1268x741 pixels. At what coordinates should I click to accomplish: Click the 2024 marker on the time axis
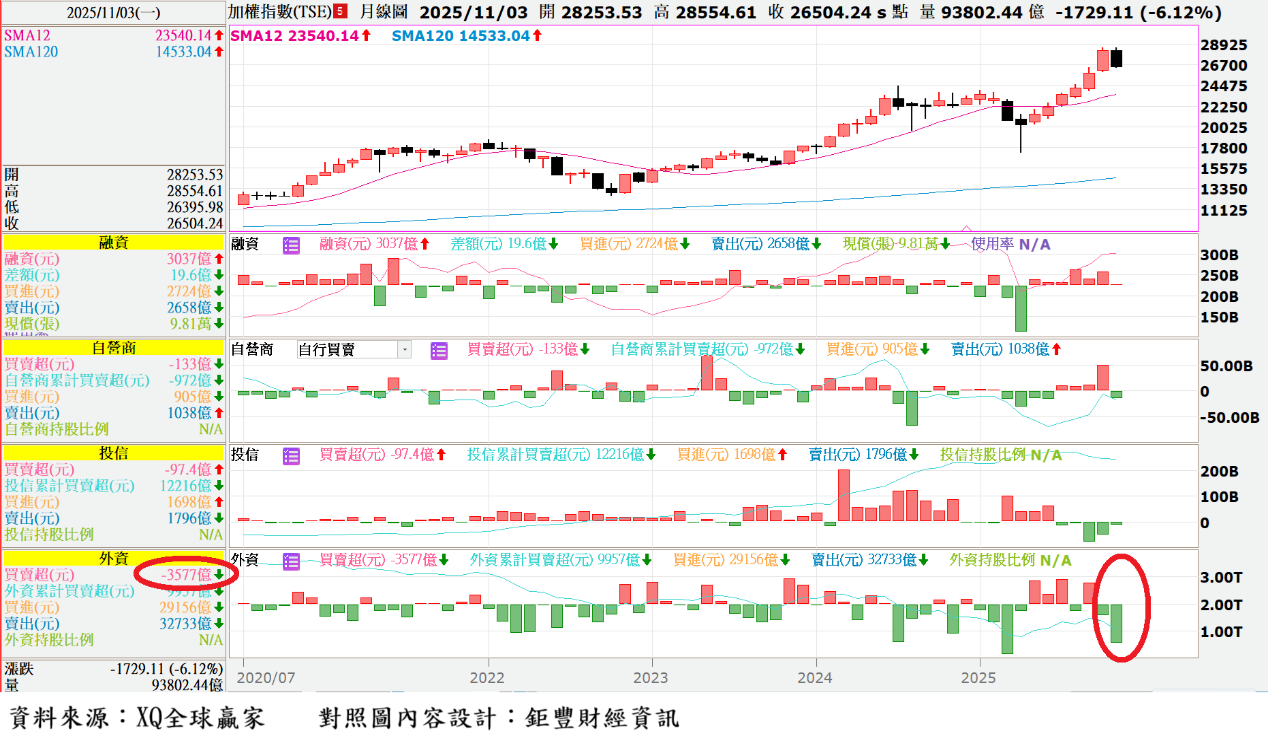tap(816, 676)
